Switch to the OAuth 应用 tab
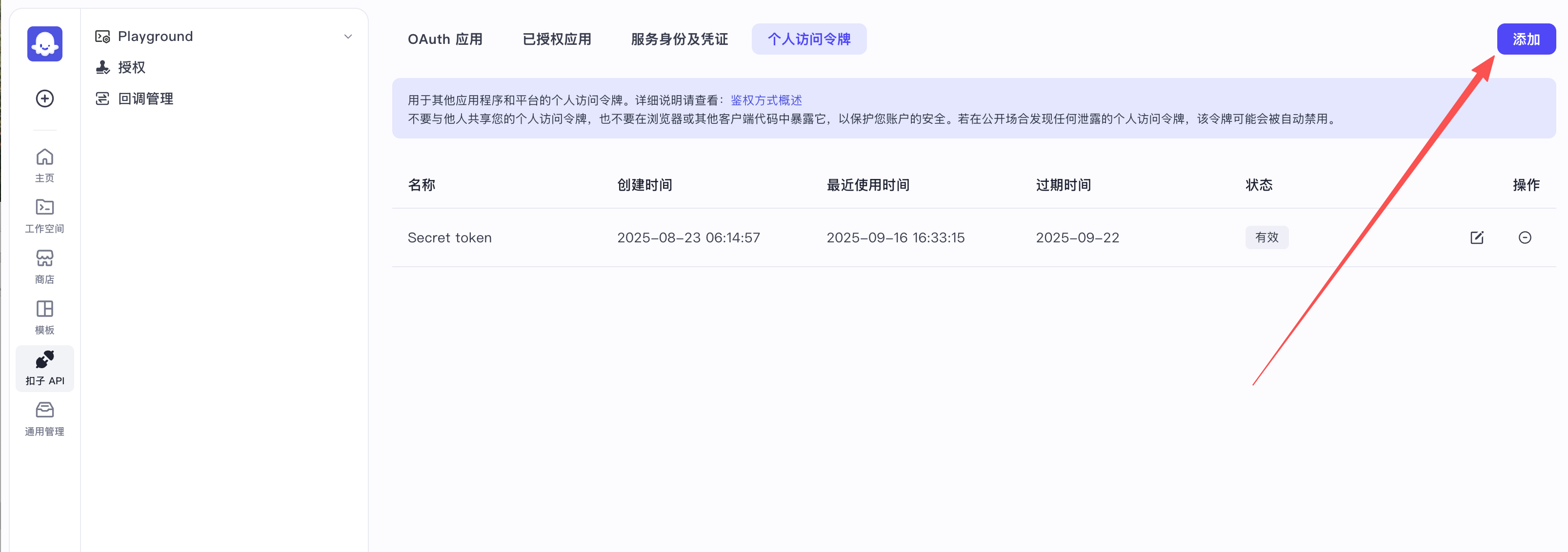 [x=445, y=39]
